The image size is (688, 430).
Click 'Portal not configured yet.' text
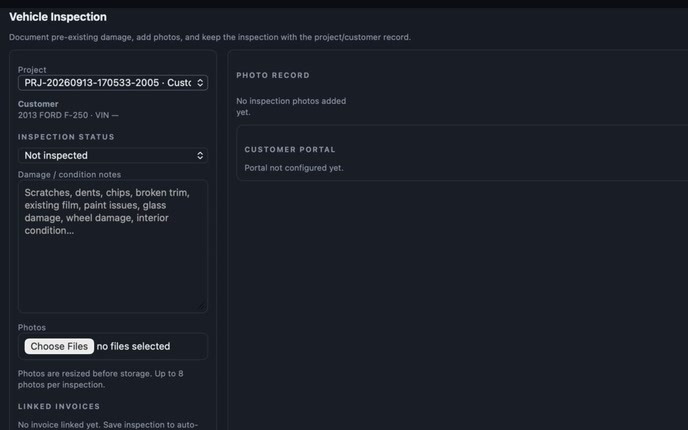pos(294,168)
